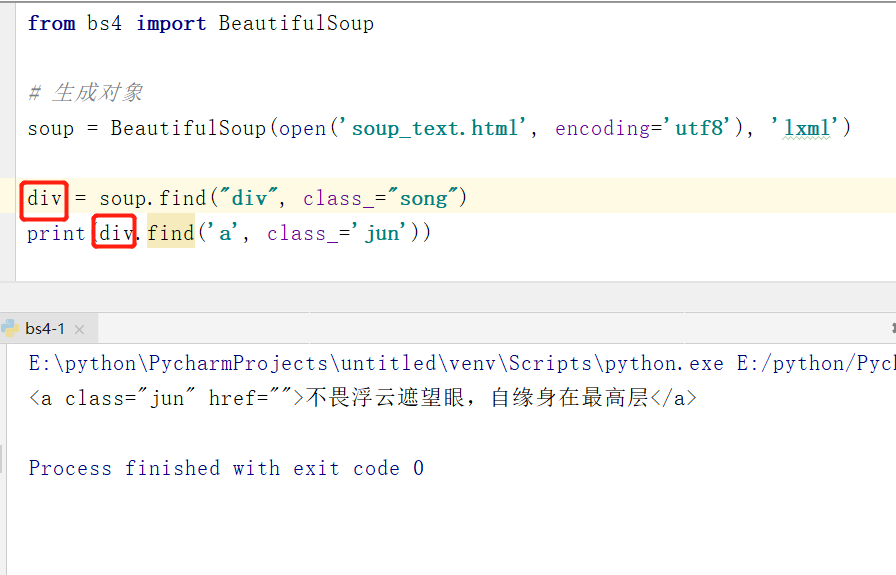The image size is (896, 575).
Task: Click the "song" class string
Action: coord(423,198)
